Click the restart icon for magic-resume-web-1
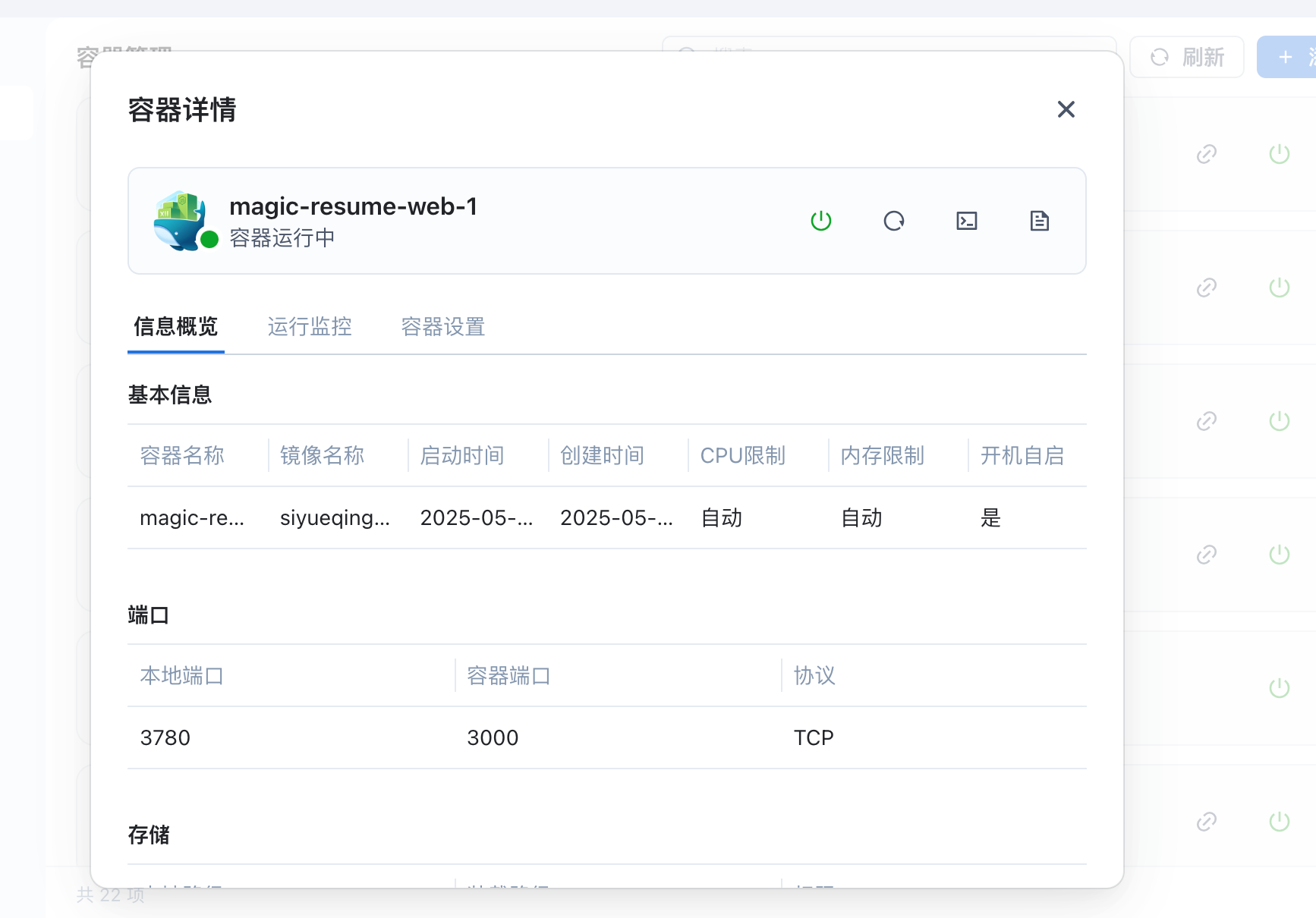The height and width of the screenshot is (918, 1316). click(893, 221)
